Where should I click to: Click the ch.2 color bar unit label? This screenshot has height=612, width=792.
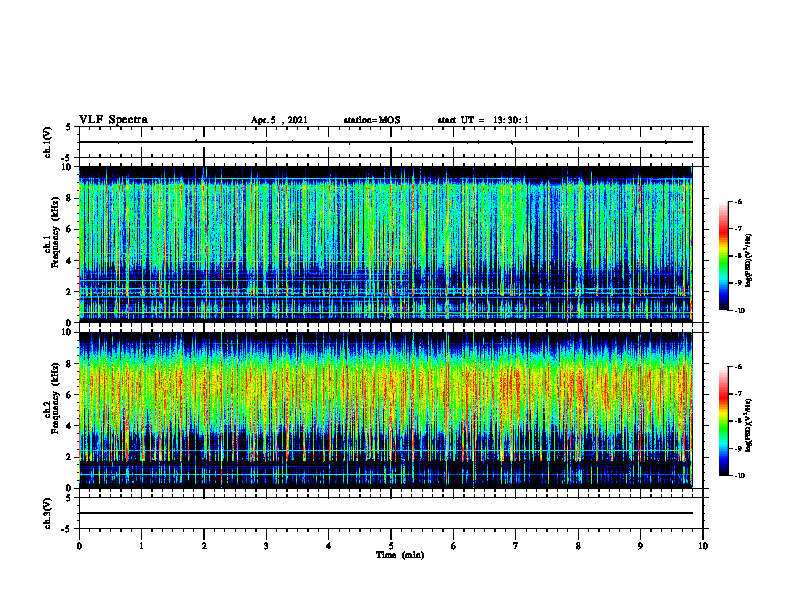[x=749, y=425]
